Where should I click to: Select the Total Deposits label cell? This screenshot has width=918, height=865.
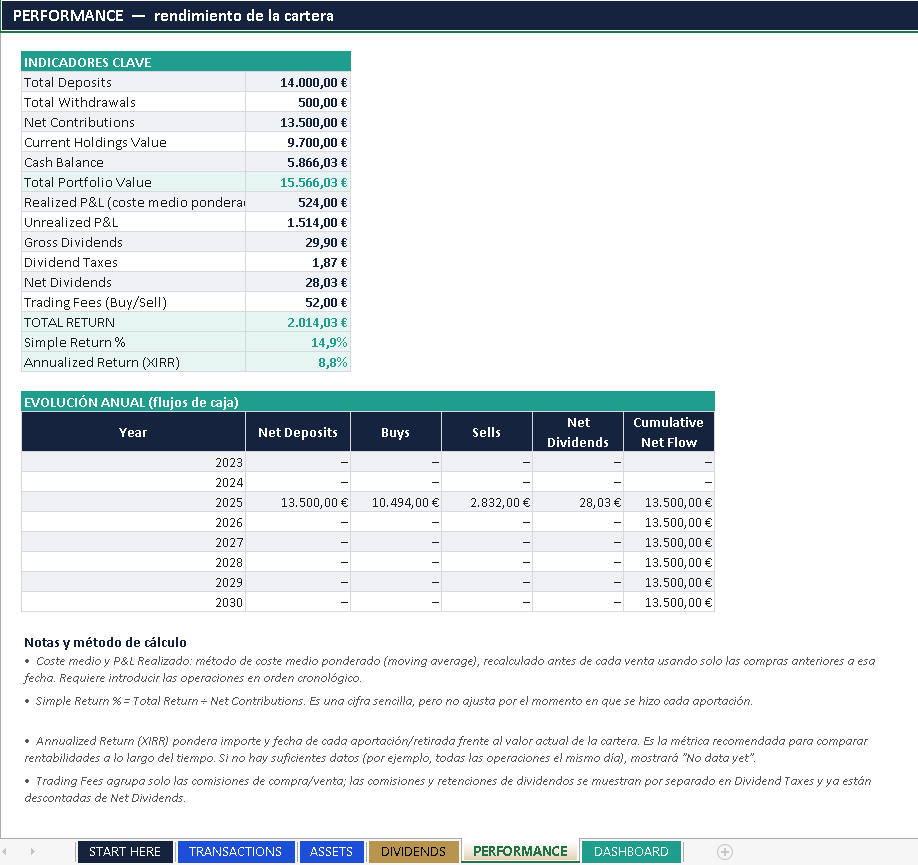point(133,83)
